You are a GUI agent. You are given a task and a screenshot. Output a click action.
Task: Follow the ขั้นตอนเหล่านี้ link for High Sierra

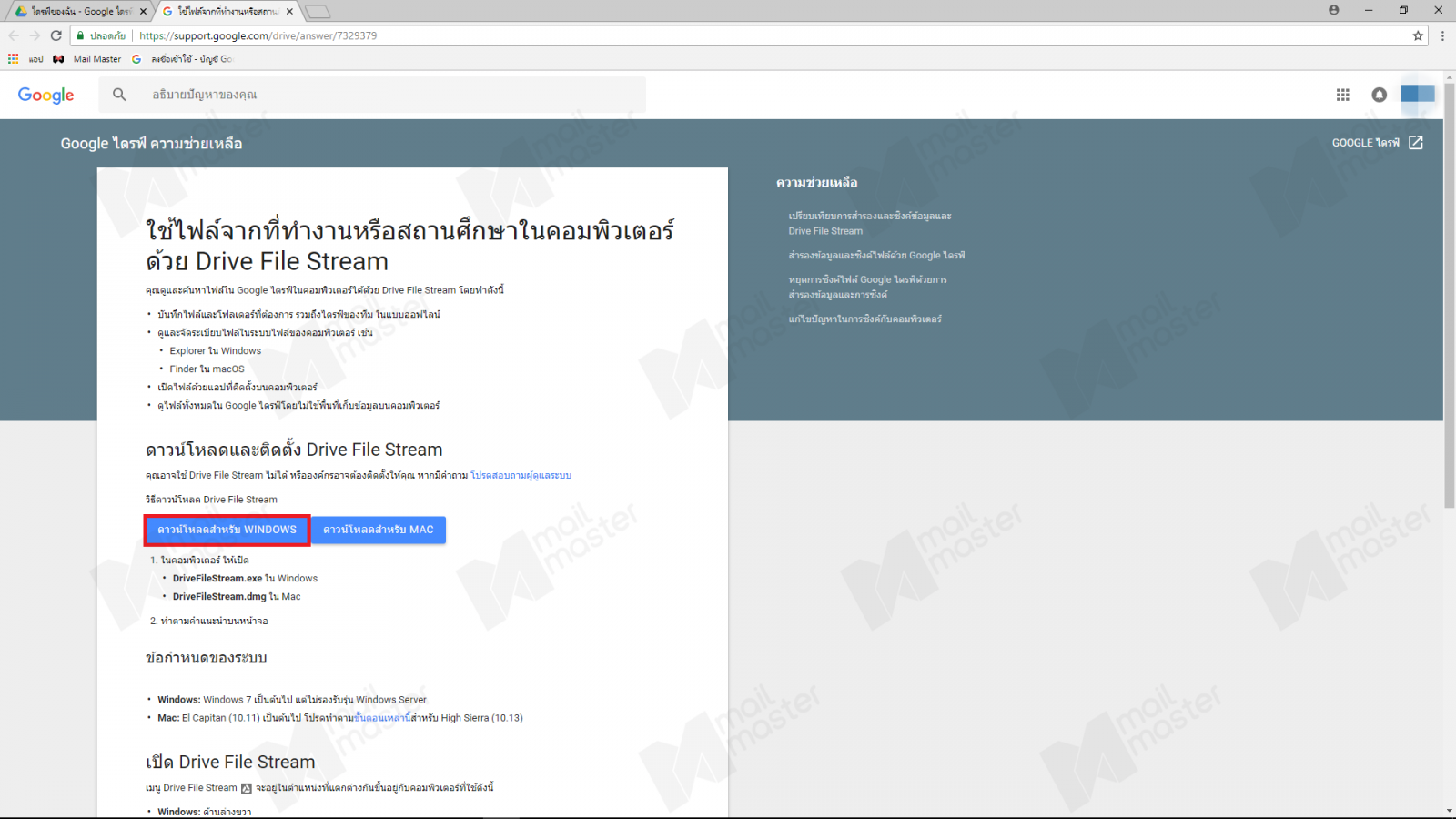point(381,718)
